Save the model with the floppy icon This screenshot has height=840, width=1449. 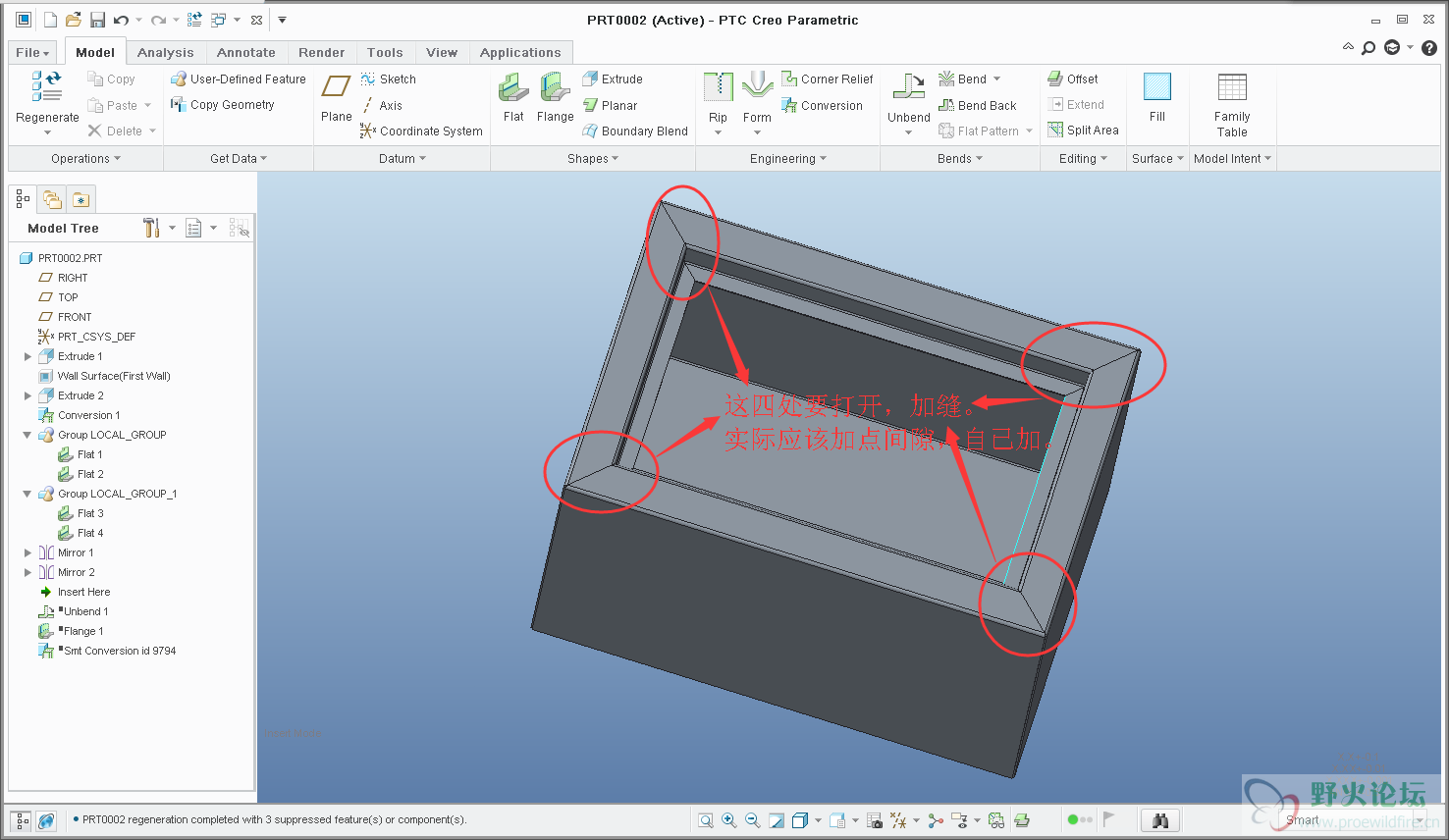pos(97,20)
